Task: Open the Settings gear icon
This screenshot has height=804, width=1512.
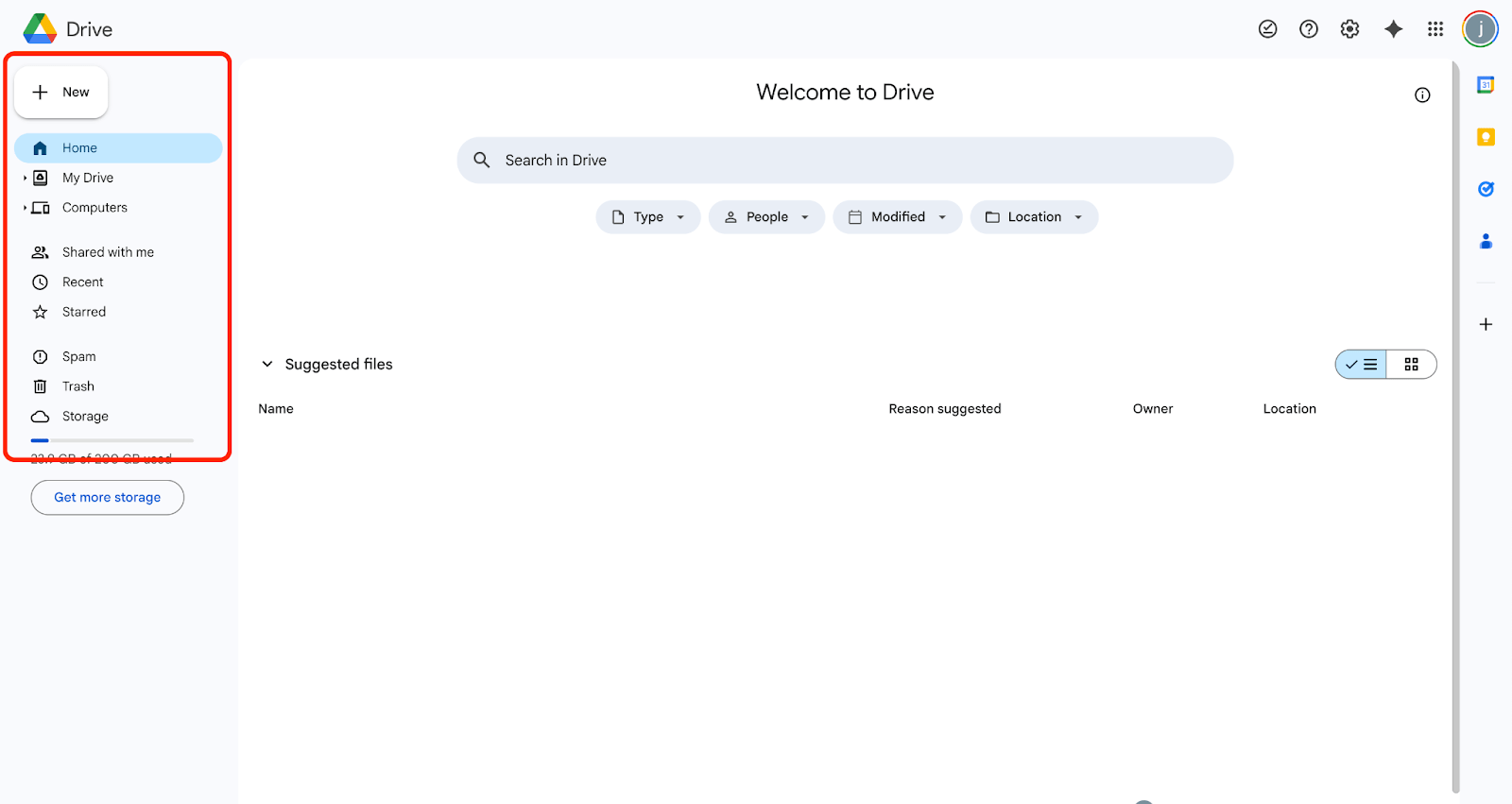Action: [x=1349, y=29]
